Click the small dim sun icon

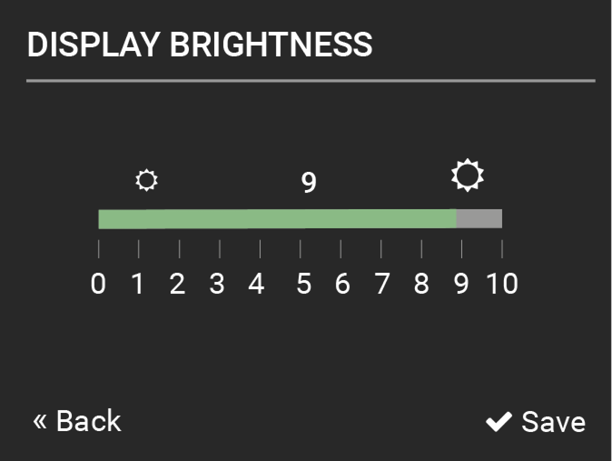146,180
